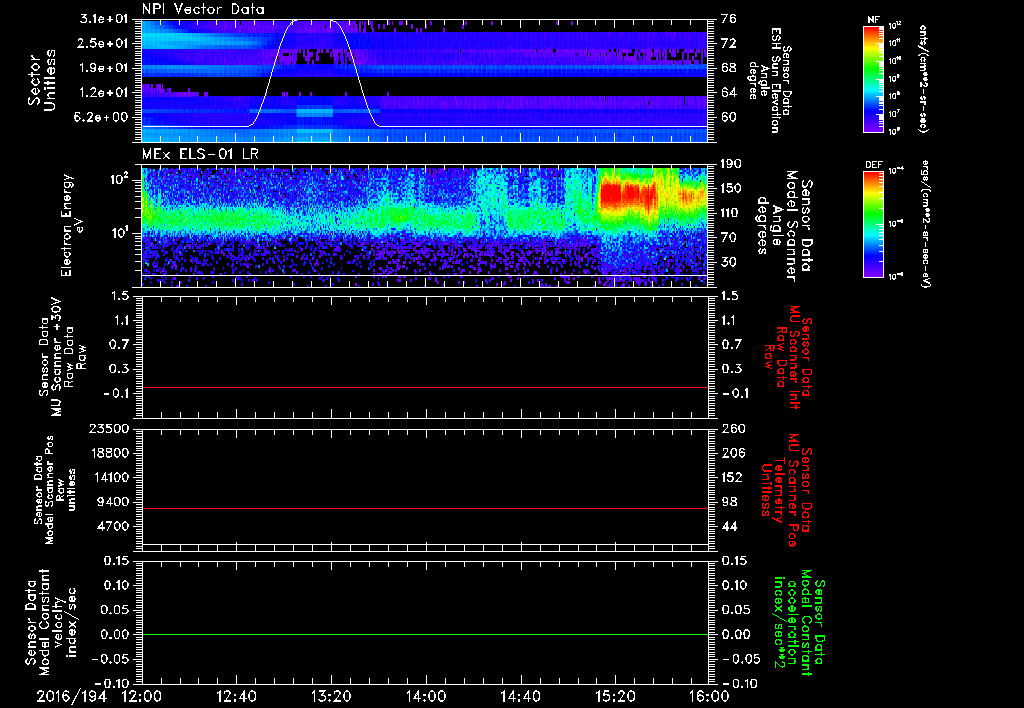Select the 'Model Scanner Angle degrees' label
The height and width of the screenshot is (708, 1024).
[784, 226]
